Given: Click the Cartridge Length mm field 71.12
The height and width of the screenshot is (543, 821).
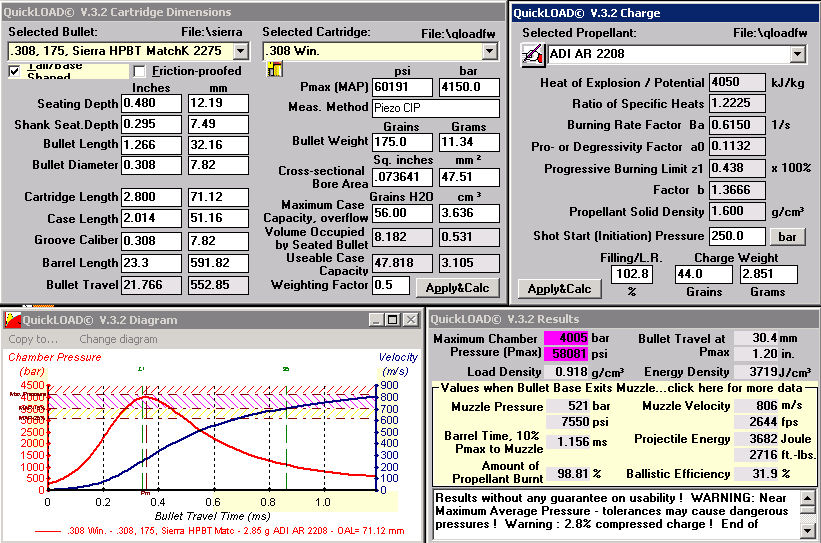Looking at the screenshot, I should pos(218,197).
